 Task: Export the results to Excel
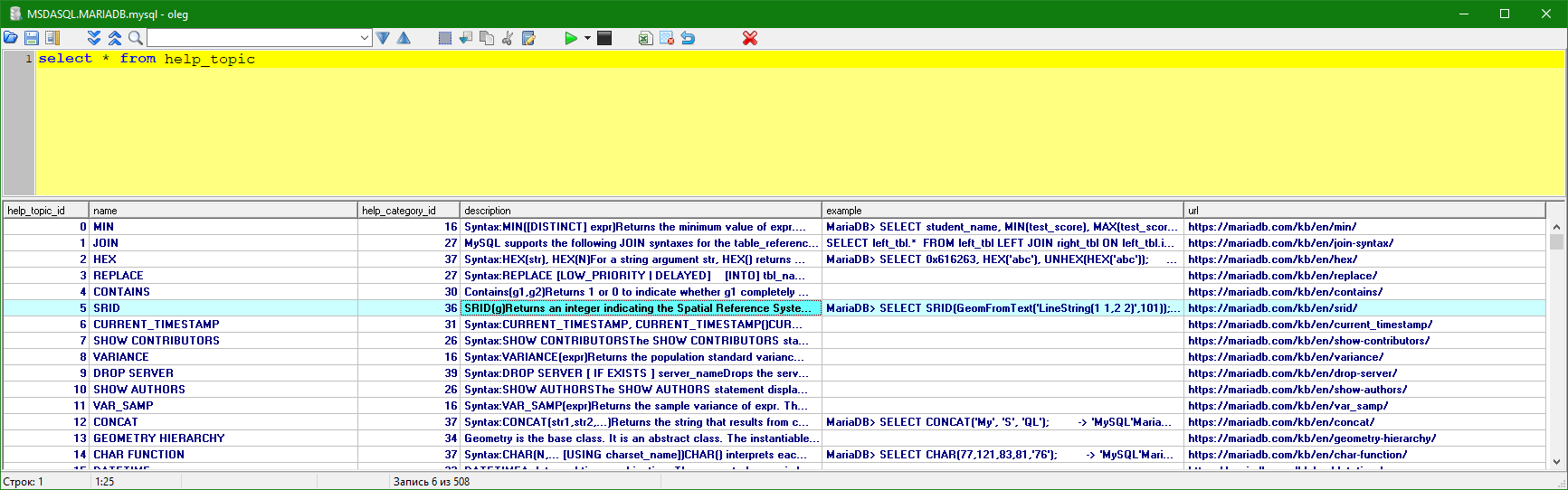point(644,38)
